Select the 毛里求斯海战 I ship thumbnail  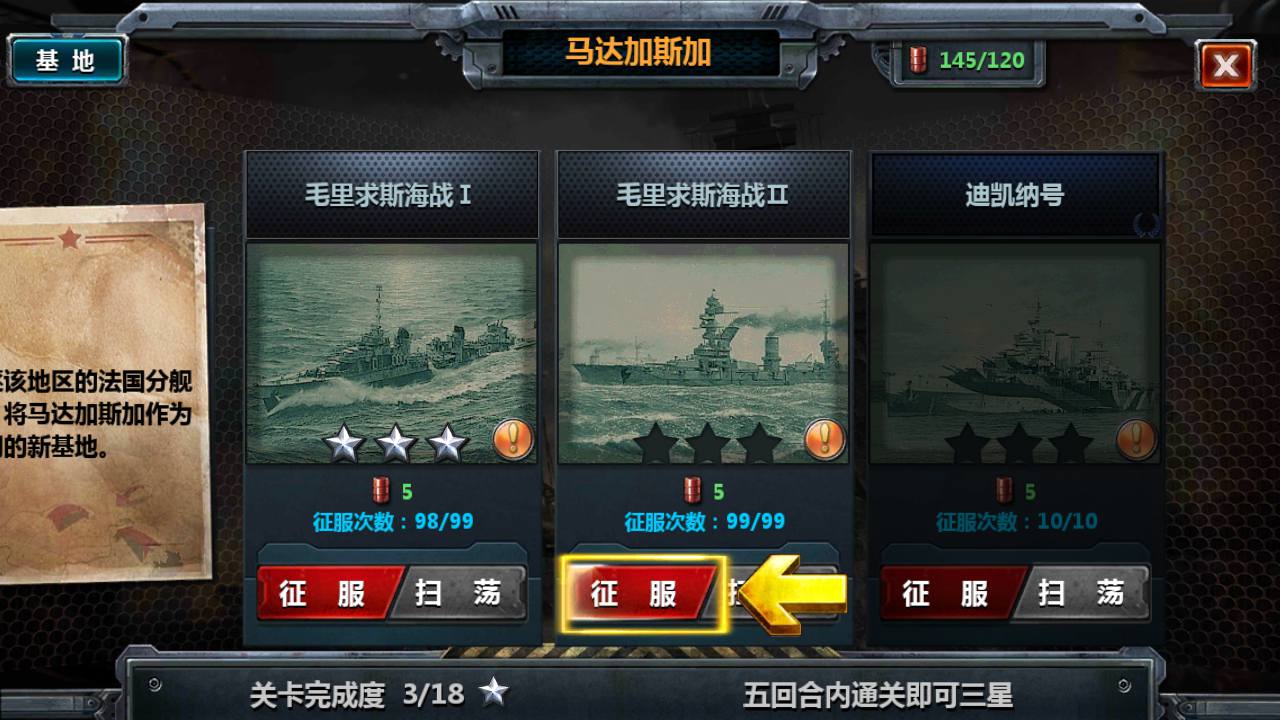click(392, 353)
